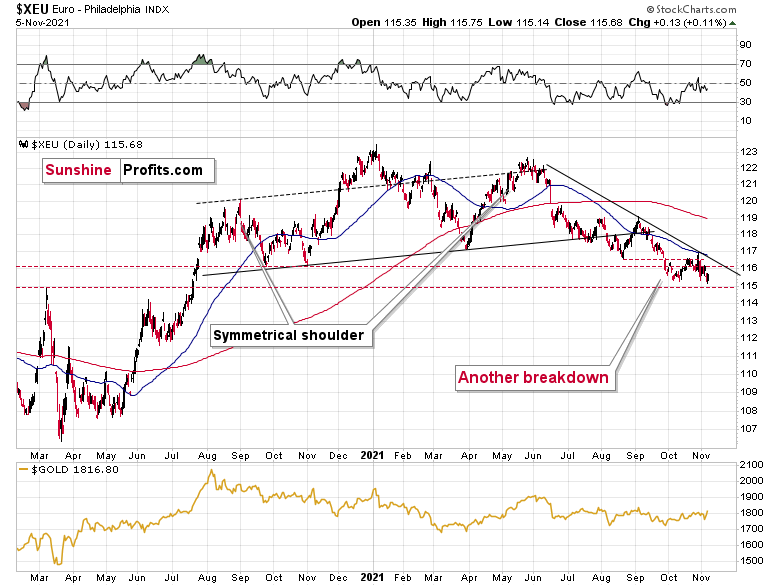Click the 2100 level on gold axis
This screenshot has width=780, height=586.
(x=750, y=465)
